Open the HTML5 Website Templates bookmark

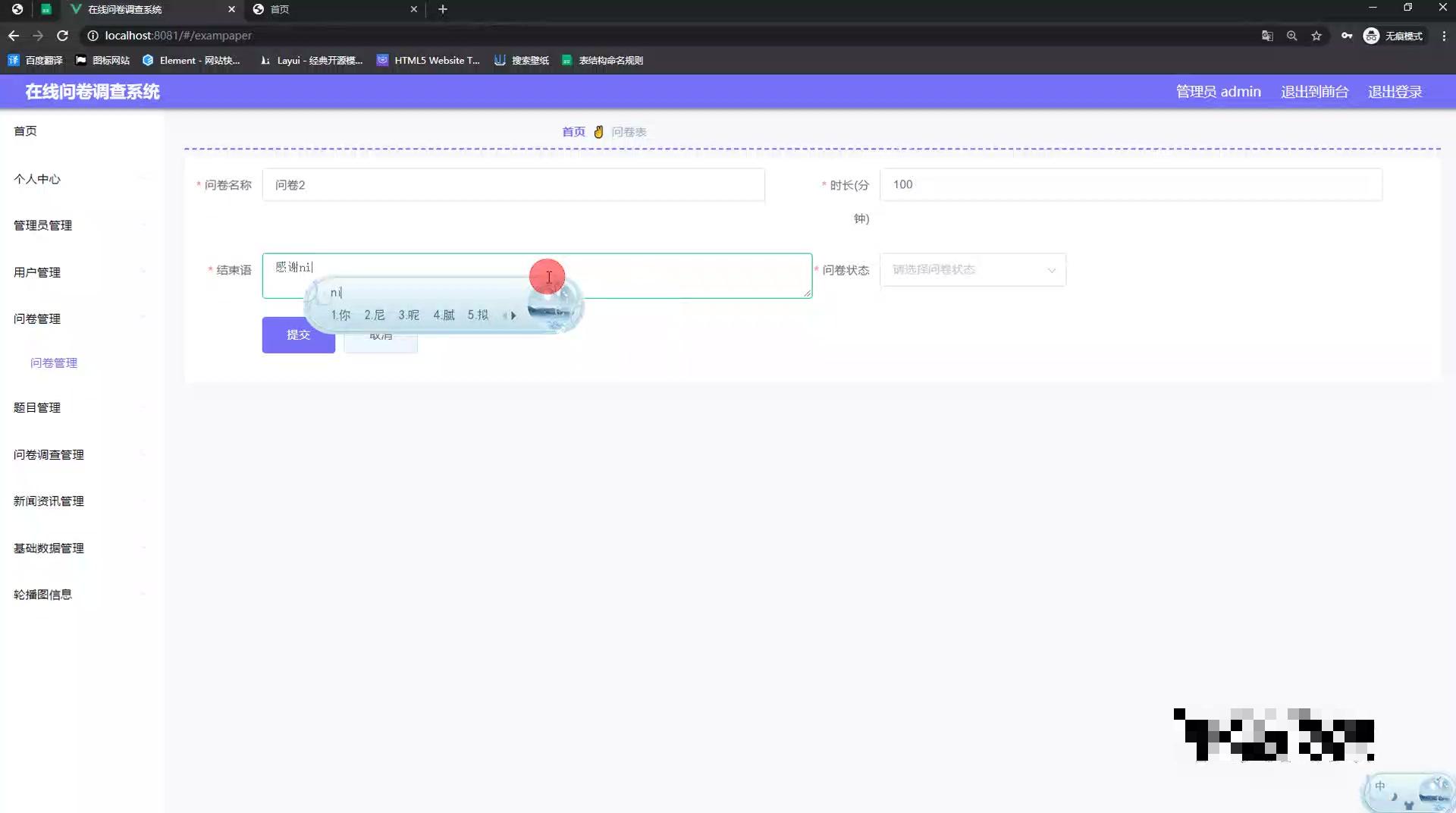(428, 60)
